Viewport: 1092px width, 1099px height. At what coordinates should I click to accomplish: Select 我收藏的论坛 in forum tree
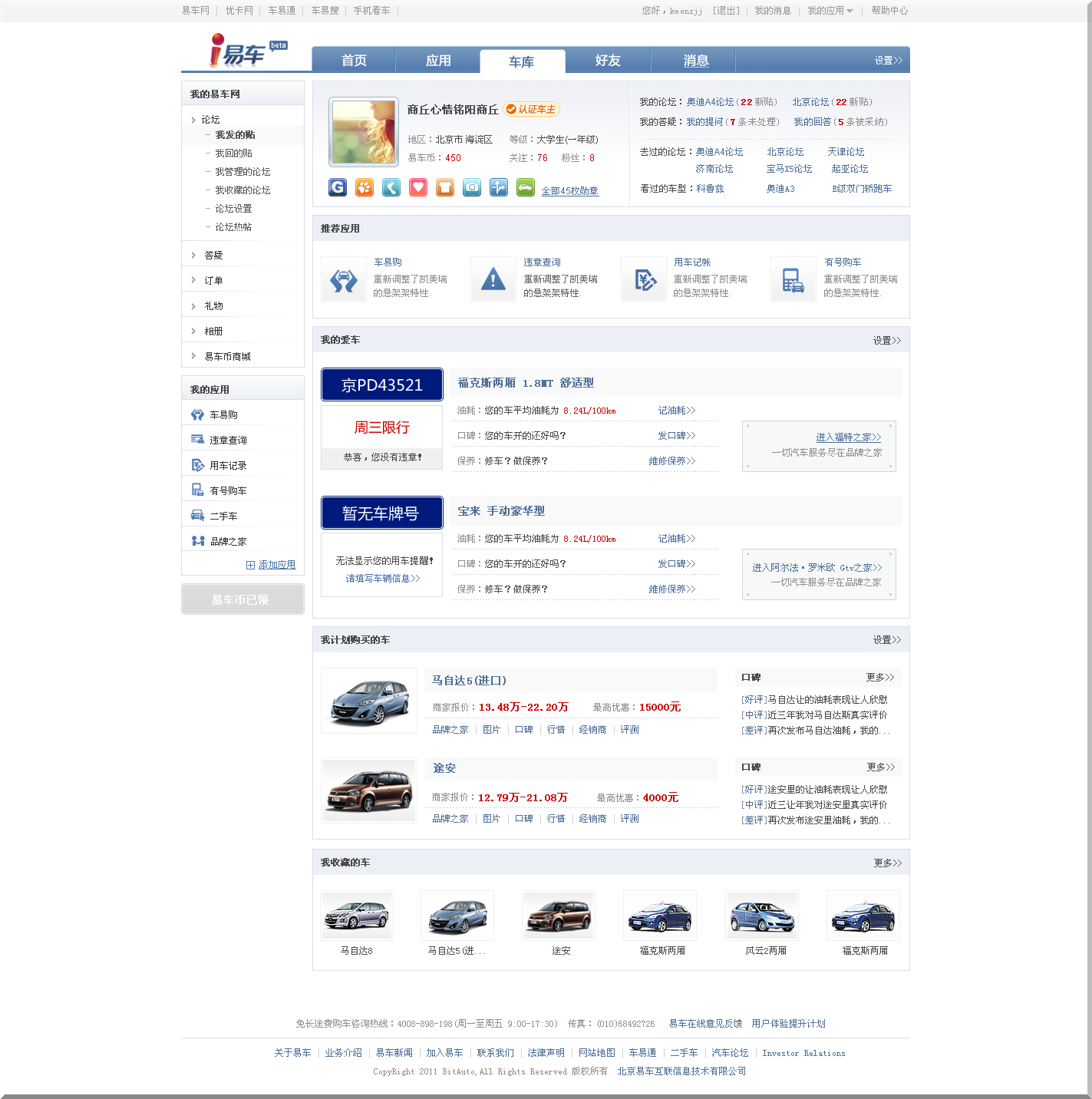tap(242, 190)
